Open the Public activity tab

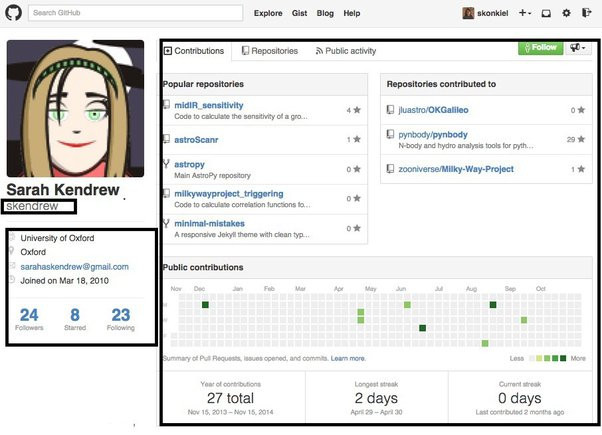coord(345,50)
